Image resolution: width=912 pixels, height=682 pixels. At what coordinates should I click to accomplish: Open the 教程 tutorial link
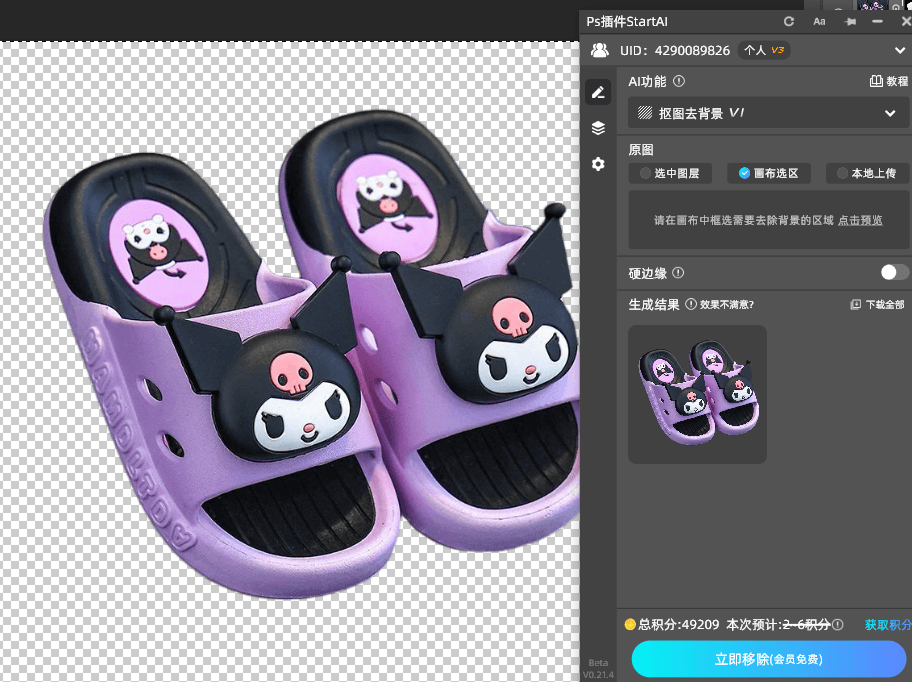[x=889, y=81]
